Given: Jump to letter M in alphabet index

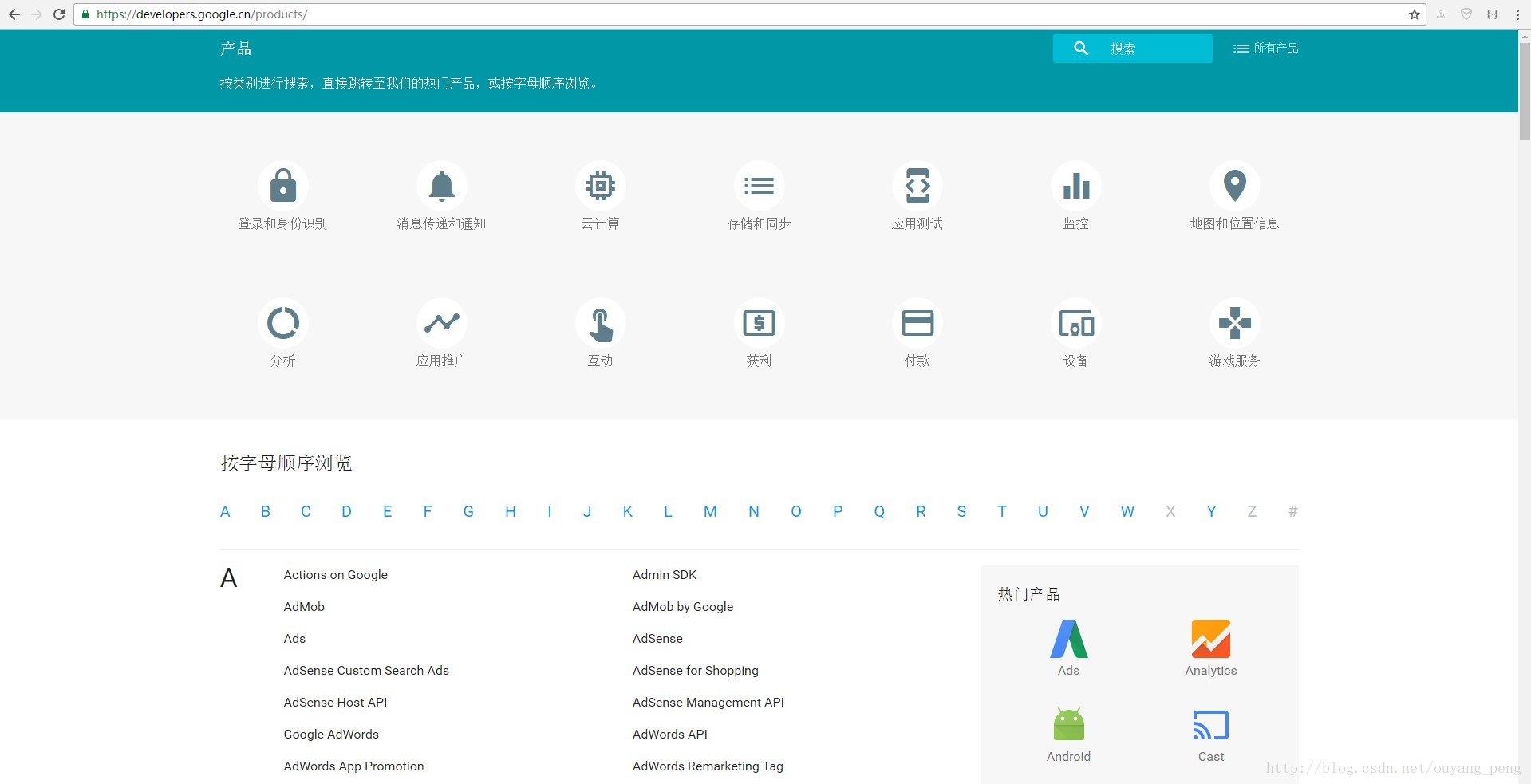Looking at the screenshot, I should pyautogui.click(x=710, y=512).
